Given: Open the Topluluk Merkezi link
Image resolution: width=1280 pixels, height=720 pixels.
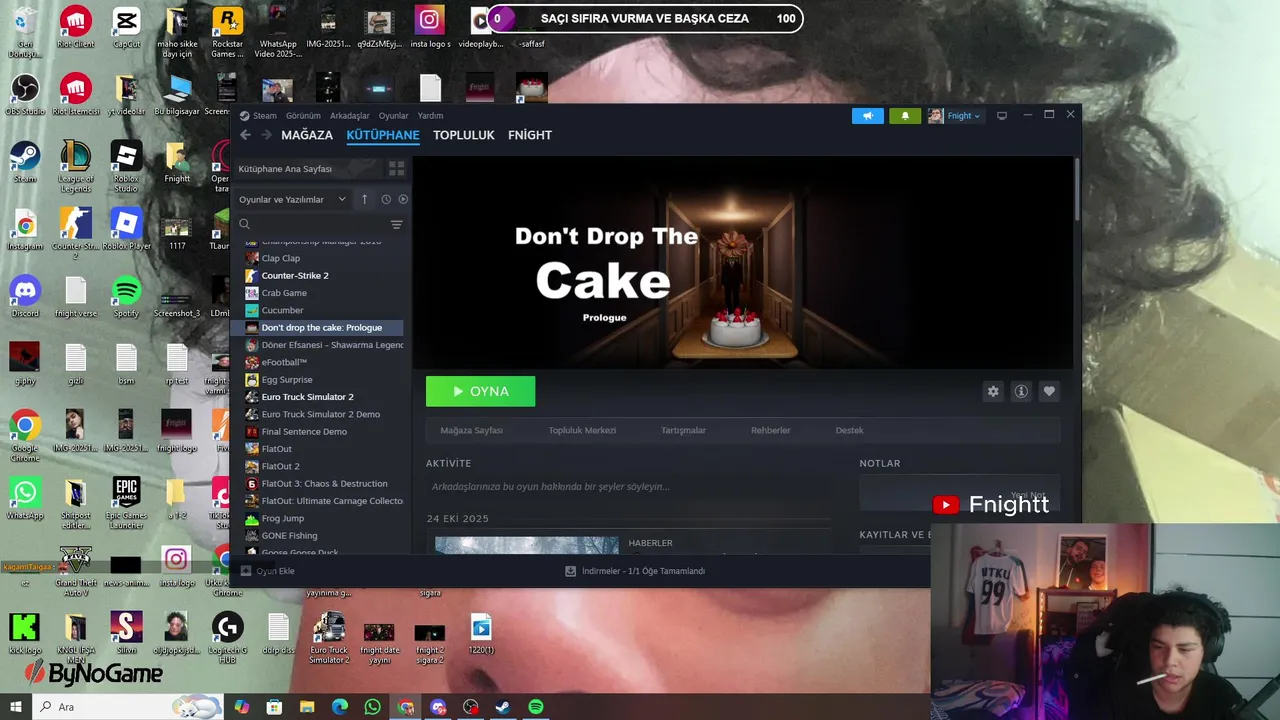Looking at the screenshot, I should point(582,430).
